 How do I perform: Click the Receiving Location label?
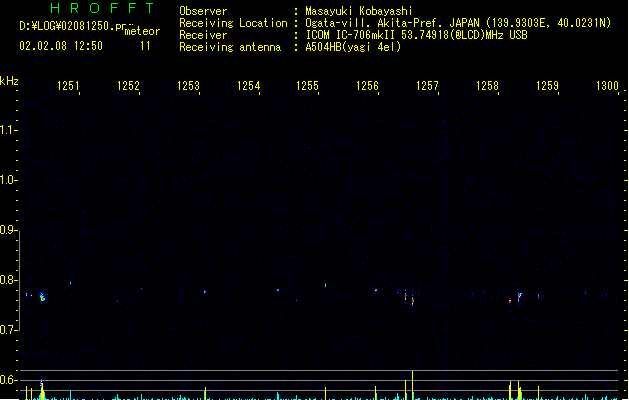233,23
